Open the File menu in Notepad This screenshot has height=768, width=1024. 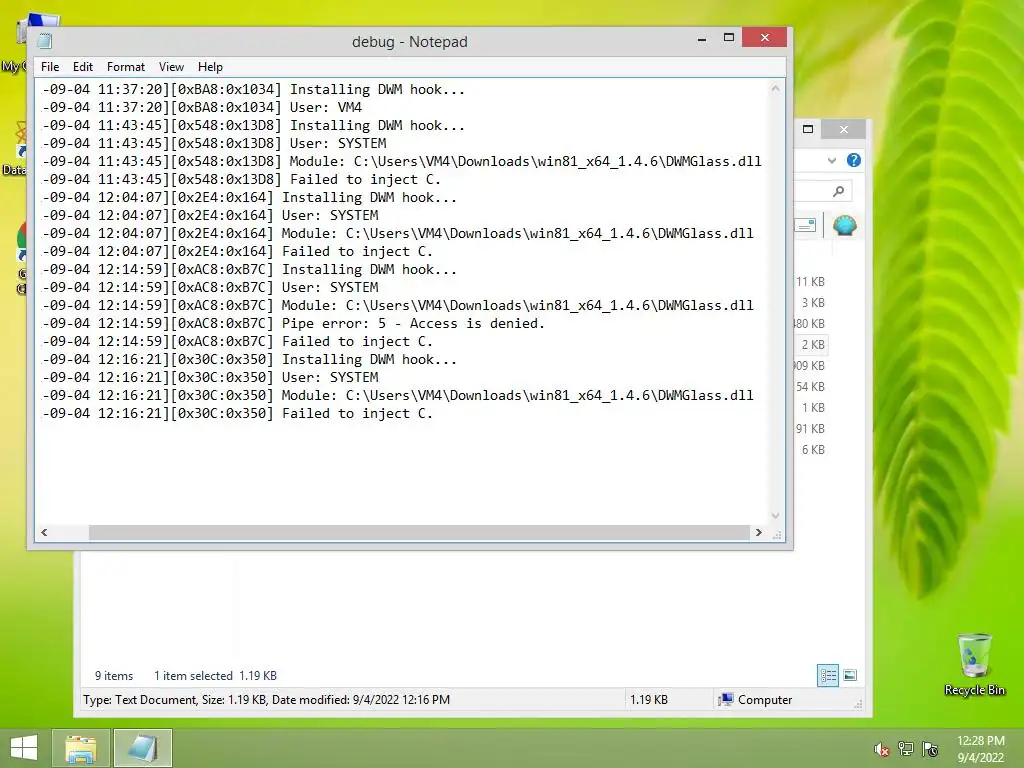(x=50, y=67)
